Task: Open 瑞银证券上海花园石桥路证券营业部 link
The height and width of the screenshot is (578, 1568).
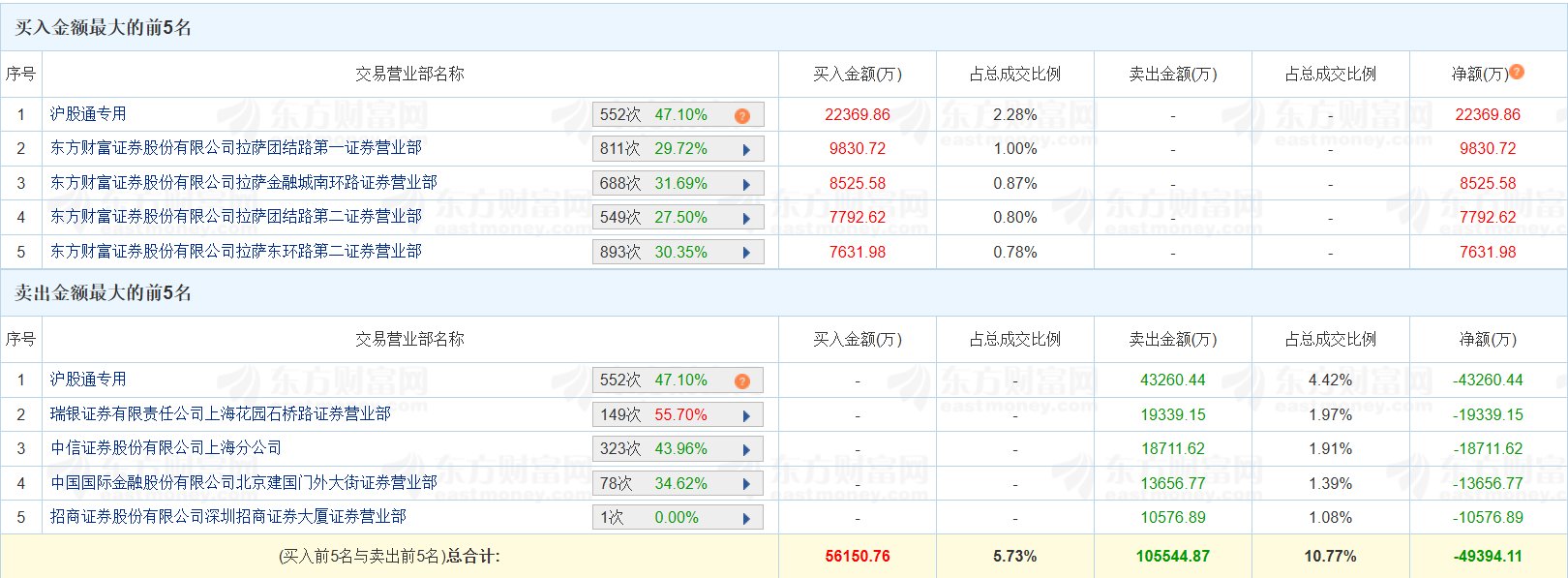Action: tap(221, 414)
